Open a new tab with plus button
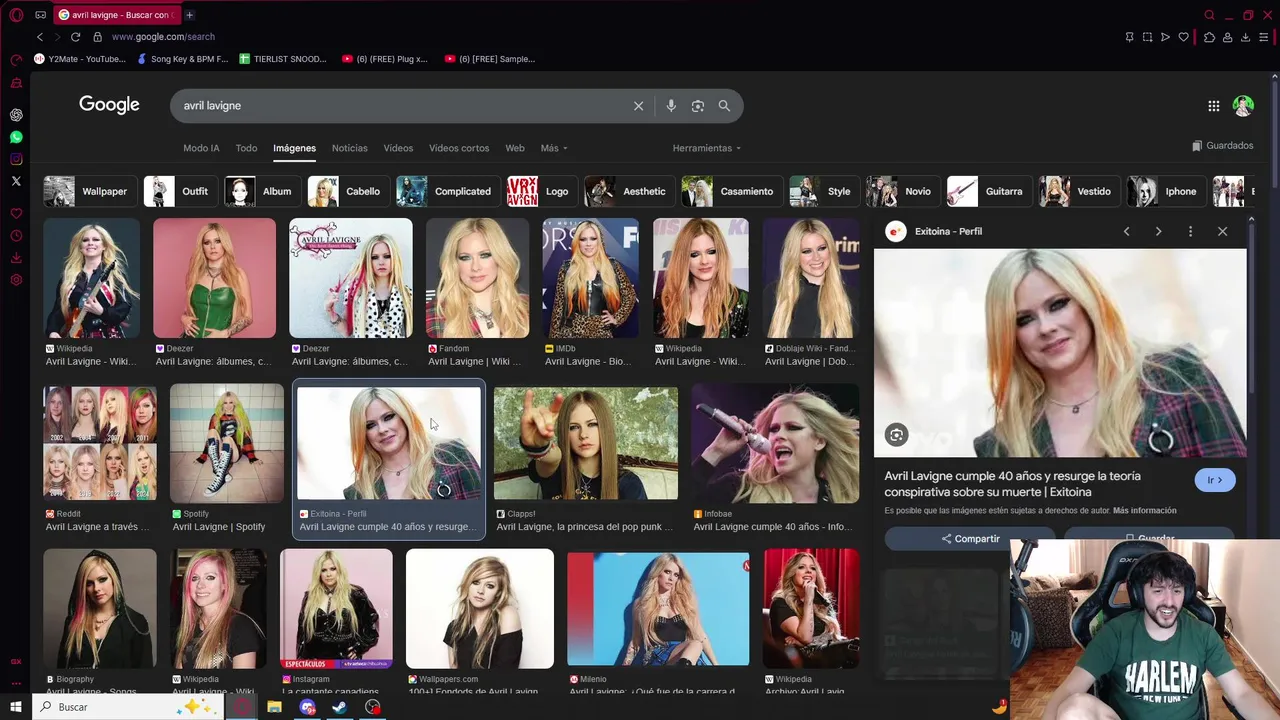The width and height of the screenshot is (1280, 720). 189,15
